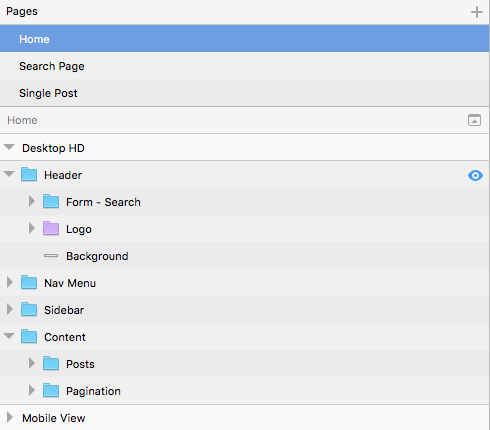The width and height of the screenshot is (490, 430).
Task: Click the Sidebar folder icon
Action: (x=29, y=310)
